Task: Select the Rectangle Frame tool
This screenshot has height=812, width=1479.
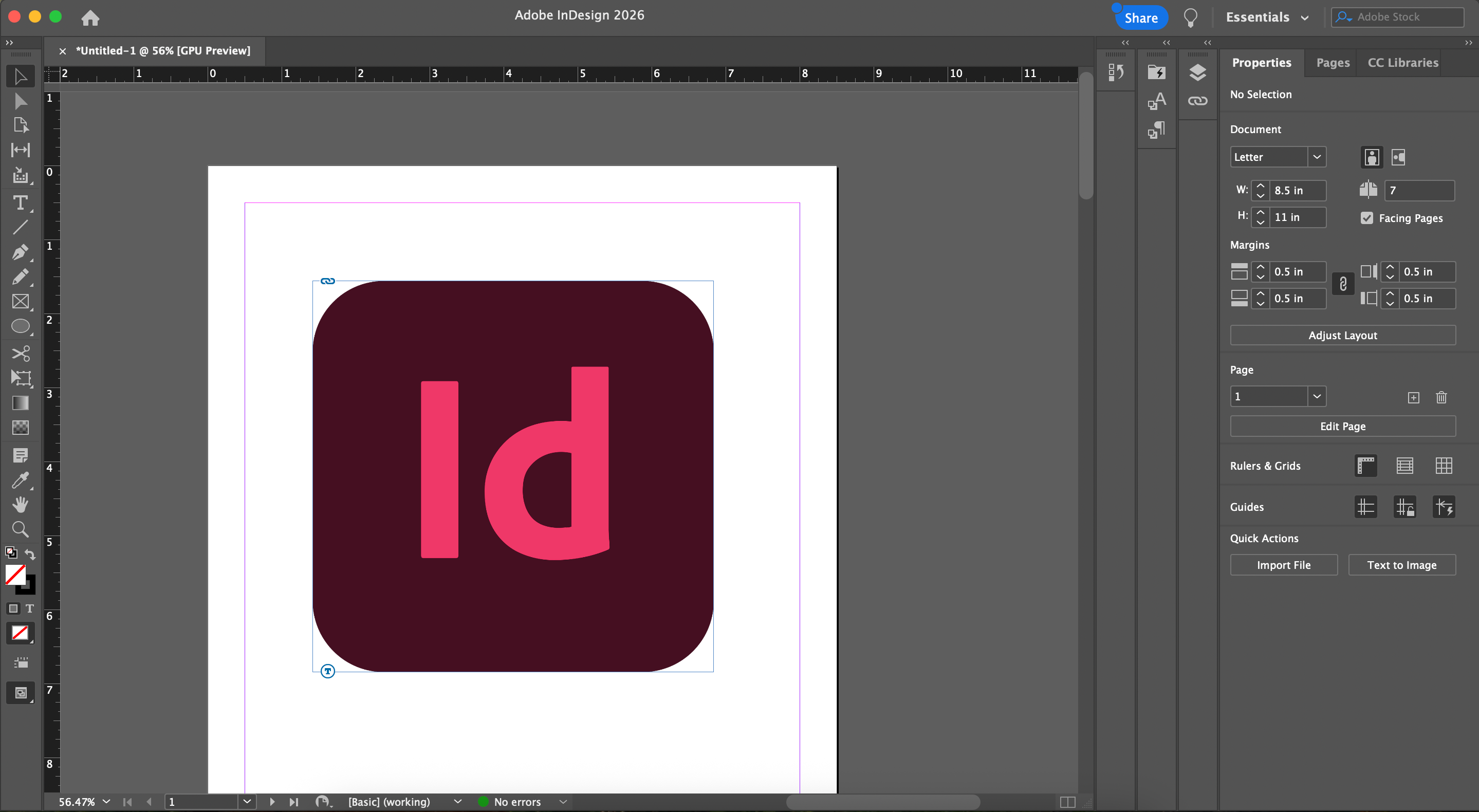Action: [x=20, y=302]
